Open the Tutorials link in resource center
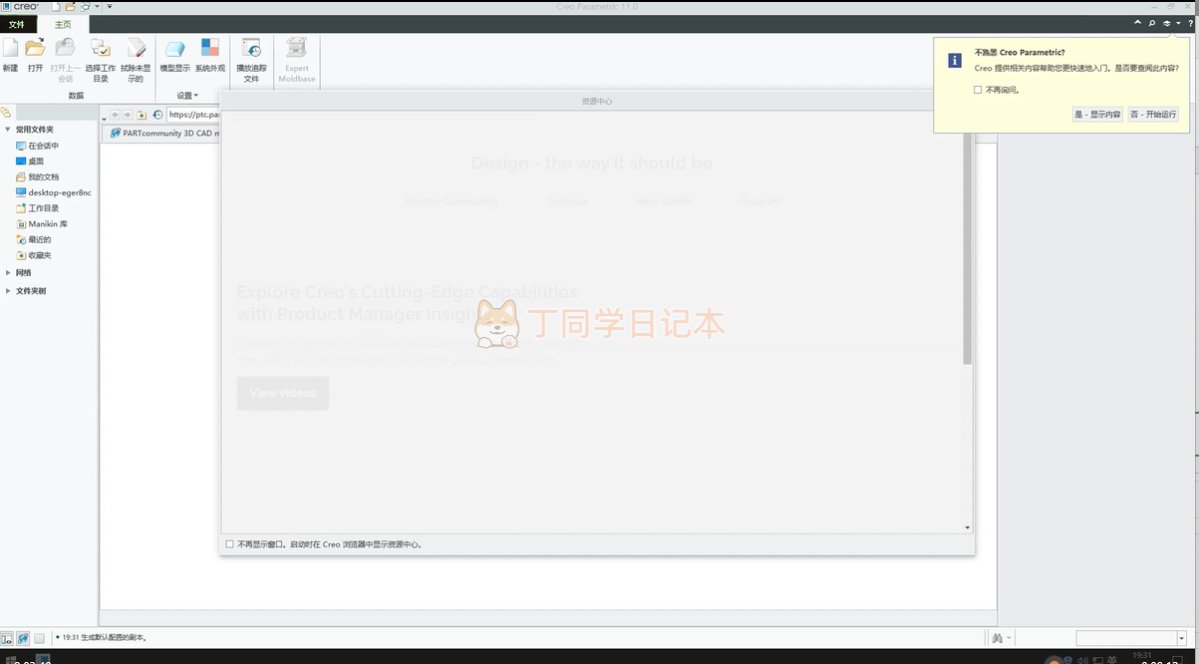Screen dimensions: 1199x664 [x=567, y=201]
